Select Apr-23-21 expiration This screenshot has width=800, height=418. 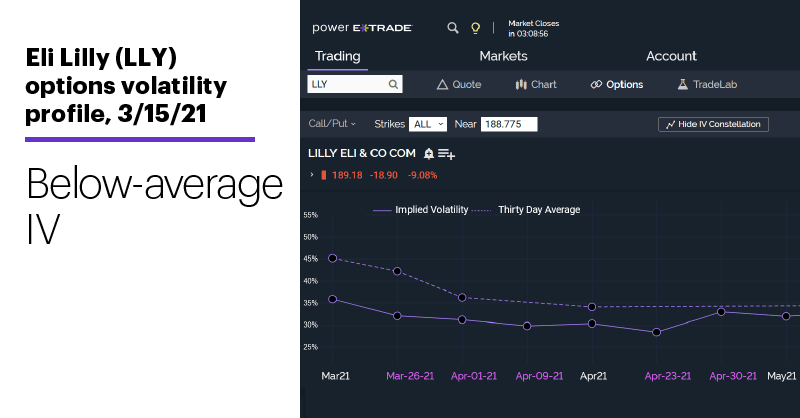tap(668, 376)
